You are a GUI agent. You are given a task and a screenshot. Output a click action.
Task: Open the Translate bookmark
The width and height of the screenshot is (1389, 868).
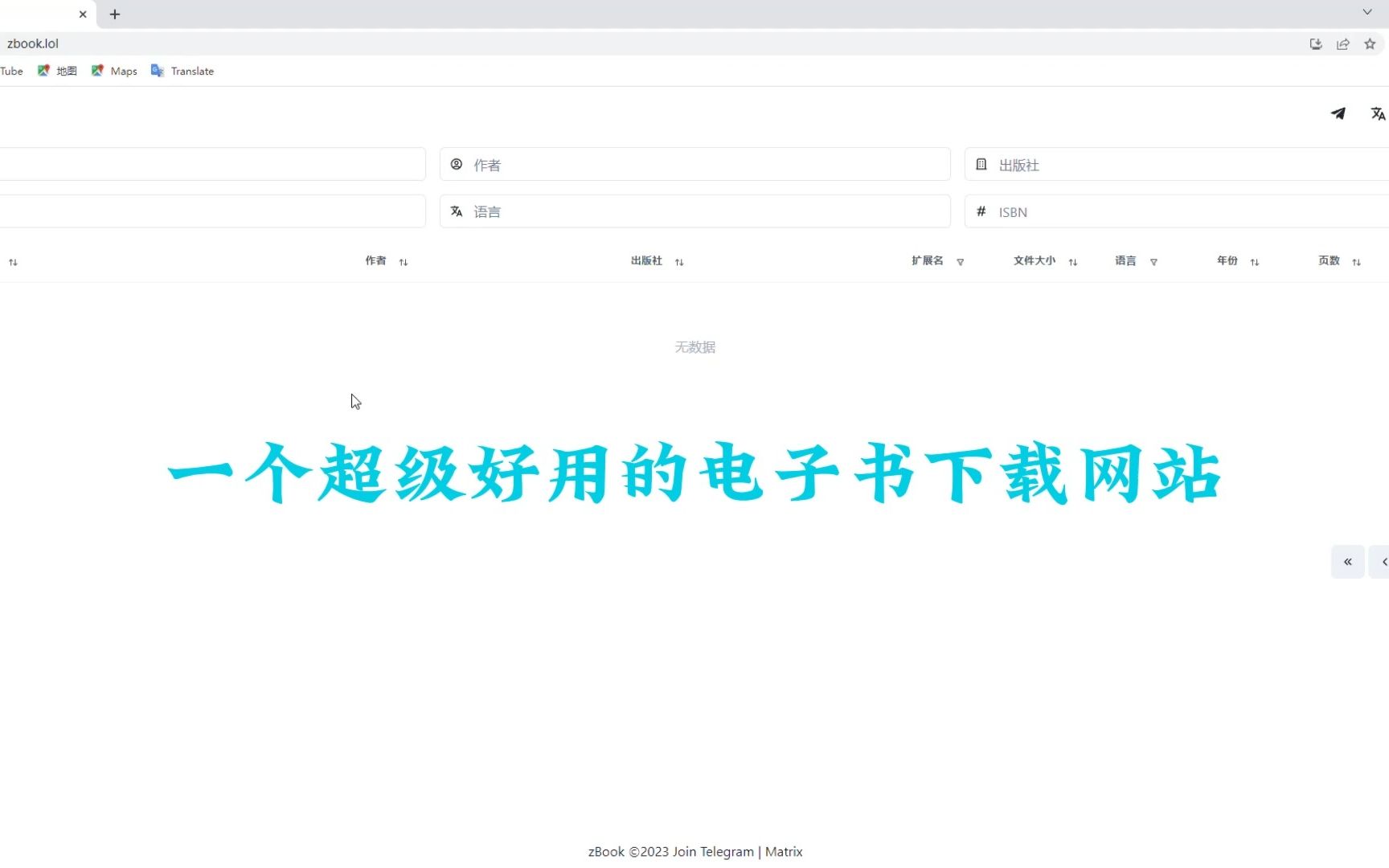(x=182, y=71)
